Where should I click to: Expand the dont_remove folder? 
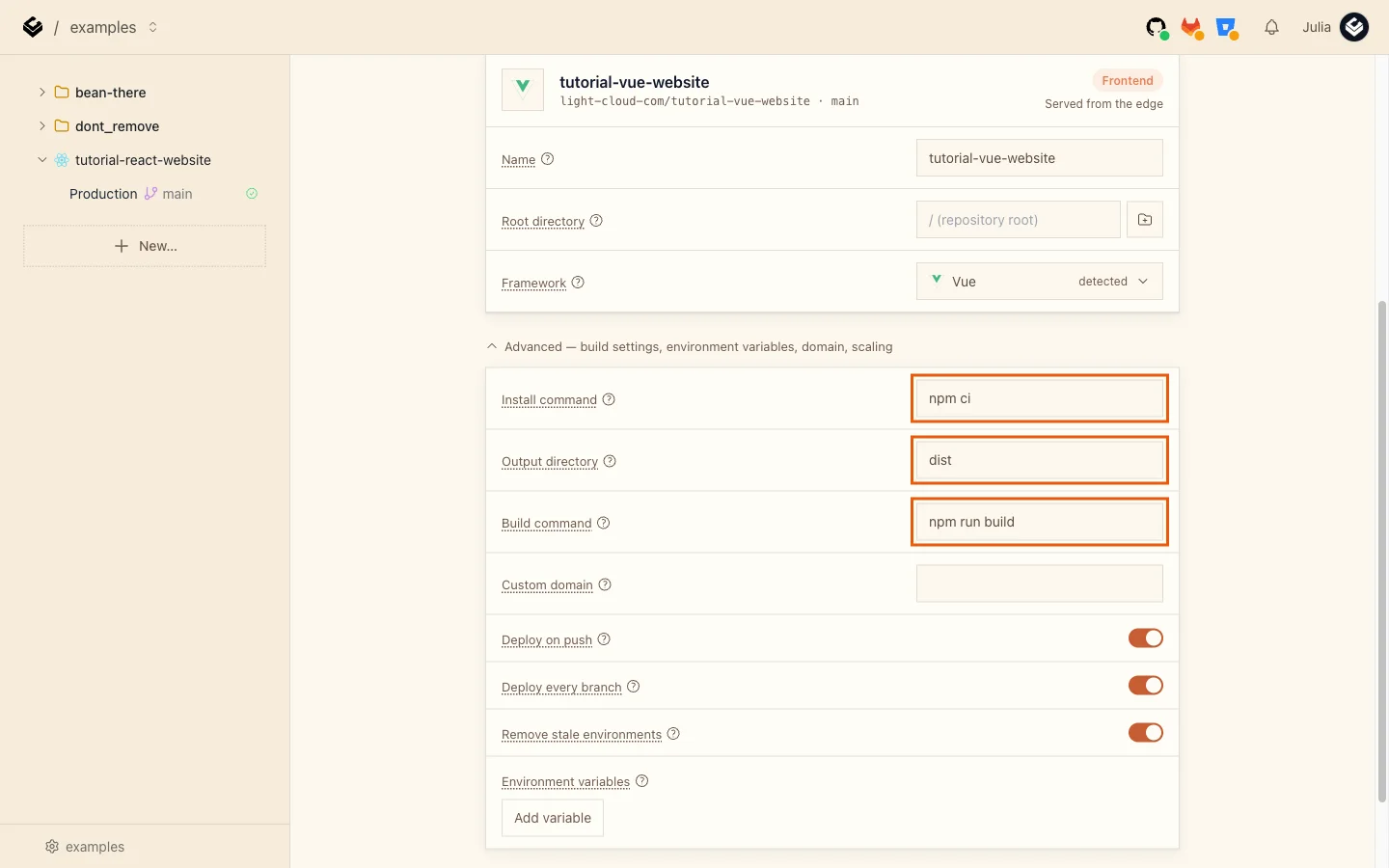[42, 126]
